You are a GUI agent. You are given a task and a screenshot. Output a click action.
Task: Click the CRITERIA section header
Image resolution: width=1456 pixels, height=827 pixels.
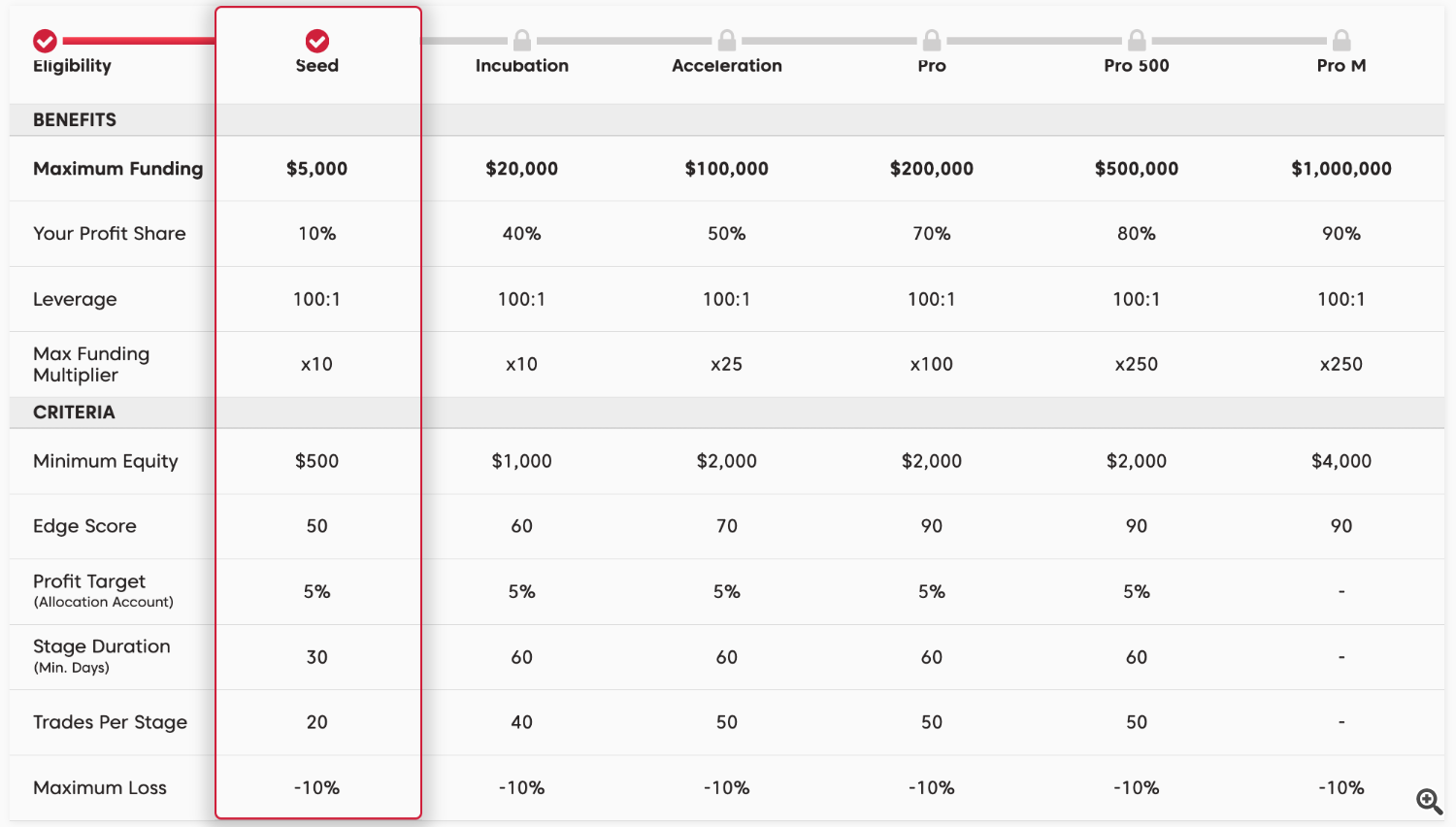pyautogui.click(x=73, y=412)
